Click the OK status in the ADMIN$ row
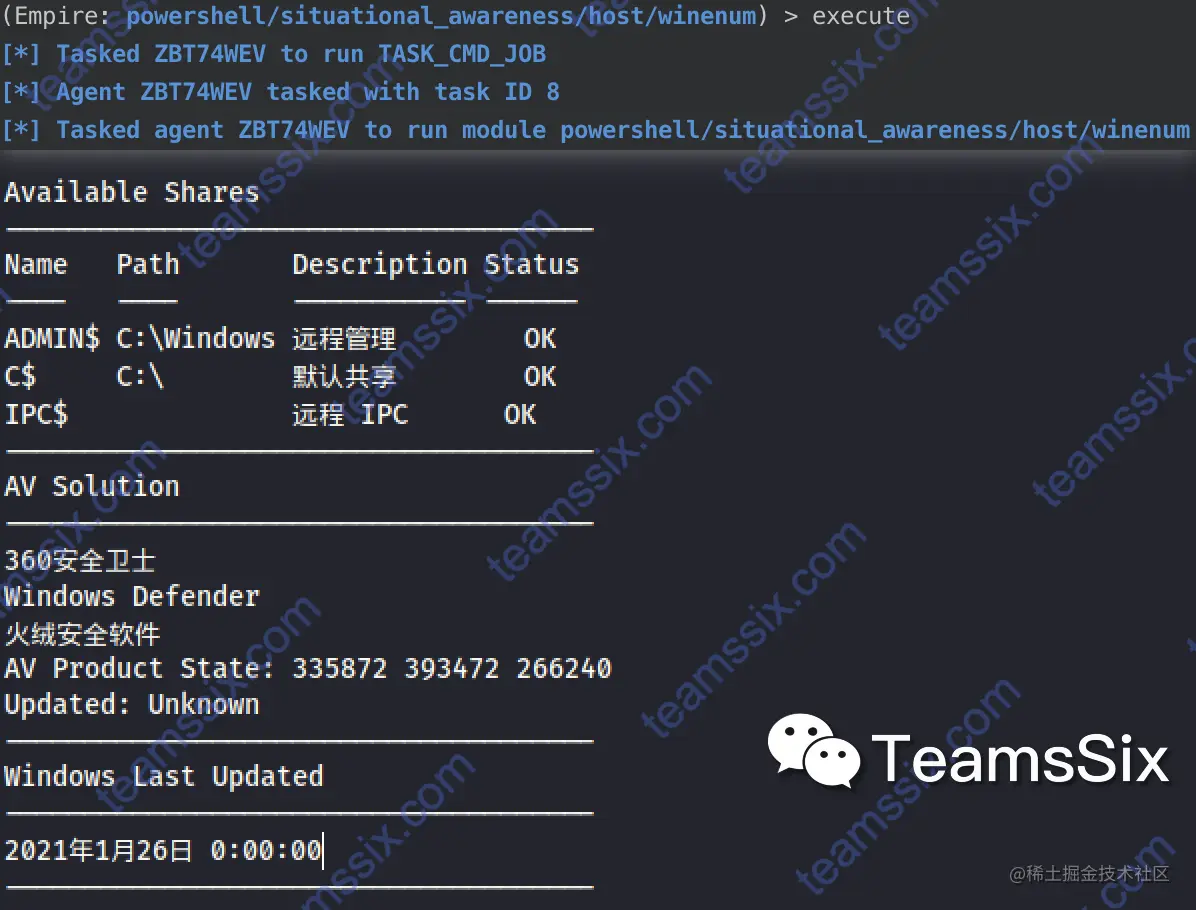This screenshot has width=1196, height=910. coord(540,338)
